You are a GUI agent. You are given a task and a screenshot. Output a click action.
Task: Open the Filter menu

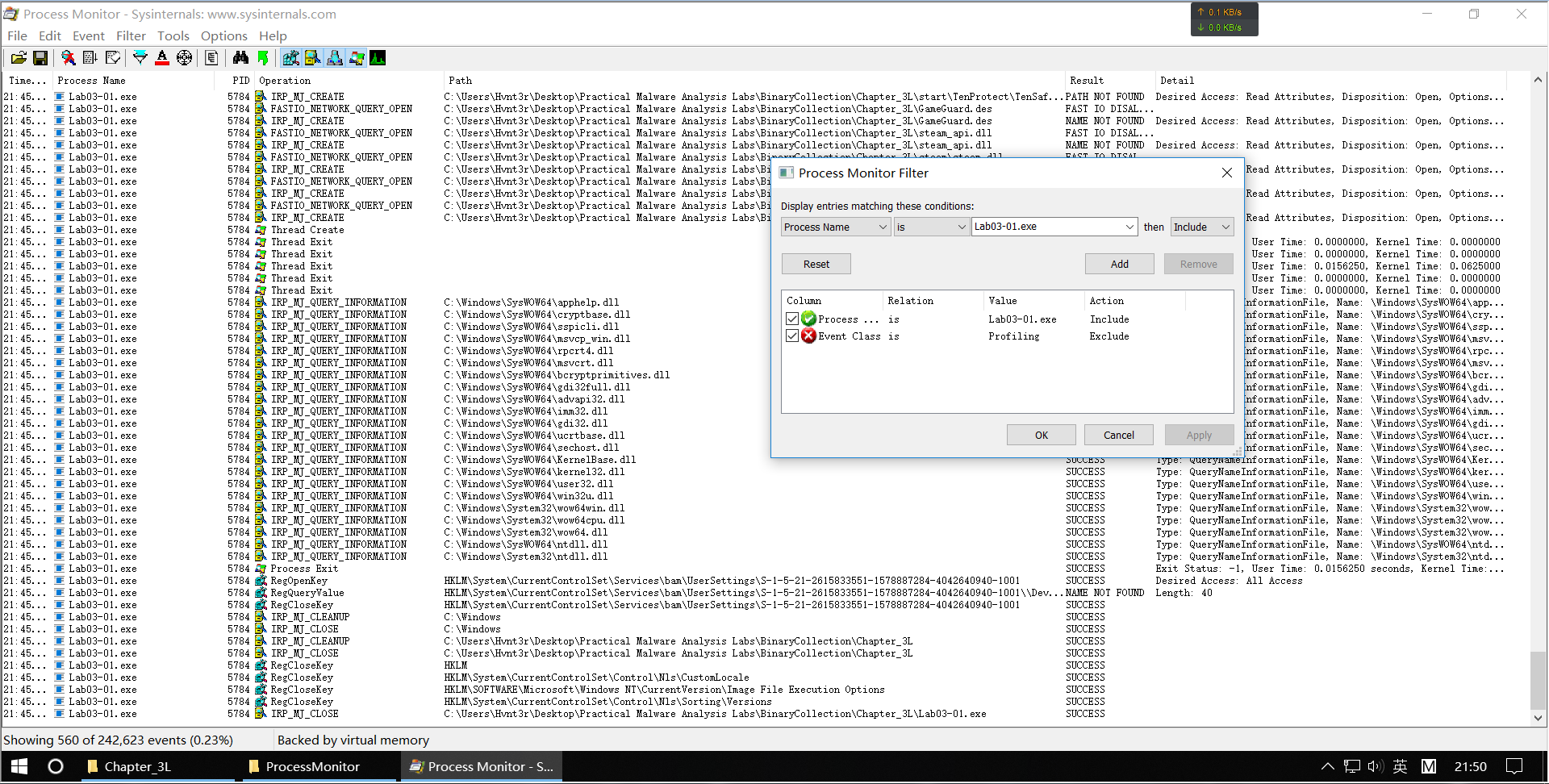(131, 36)
